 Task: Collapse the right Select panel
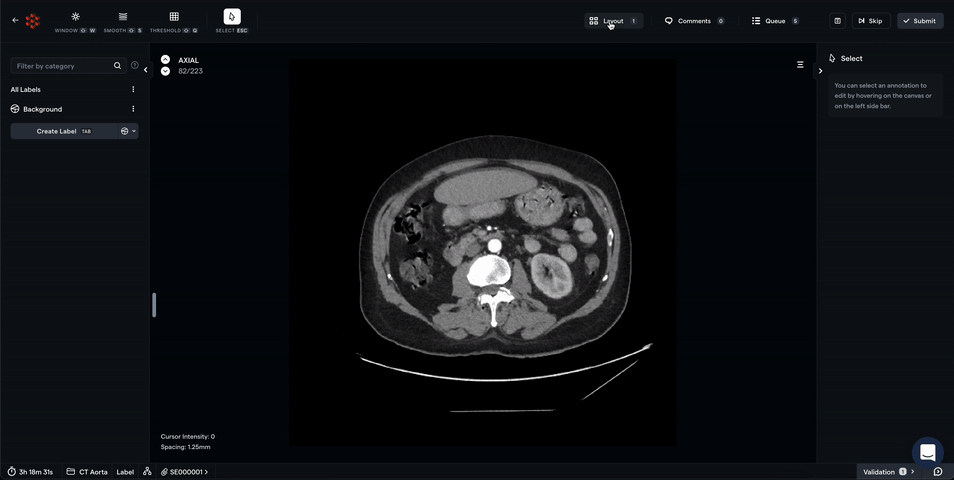(x=820, y=71)
